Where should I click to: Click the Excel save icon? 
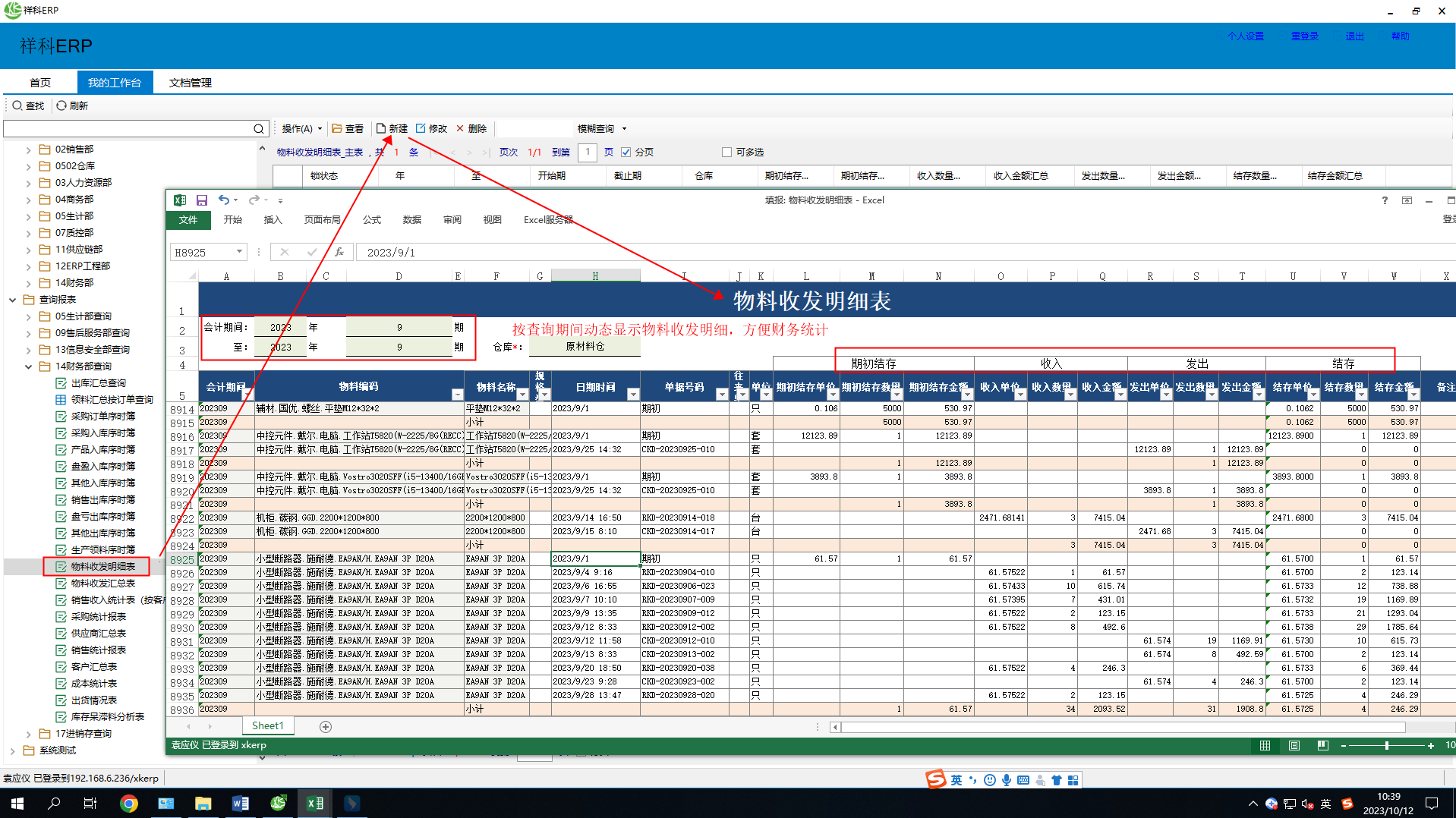pyautogui.click(x=202, y=200)
